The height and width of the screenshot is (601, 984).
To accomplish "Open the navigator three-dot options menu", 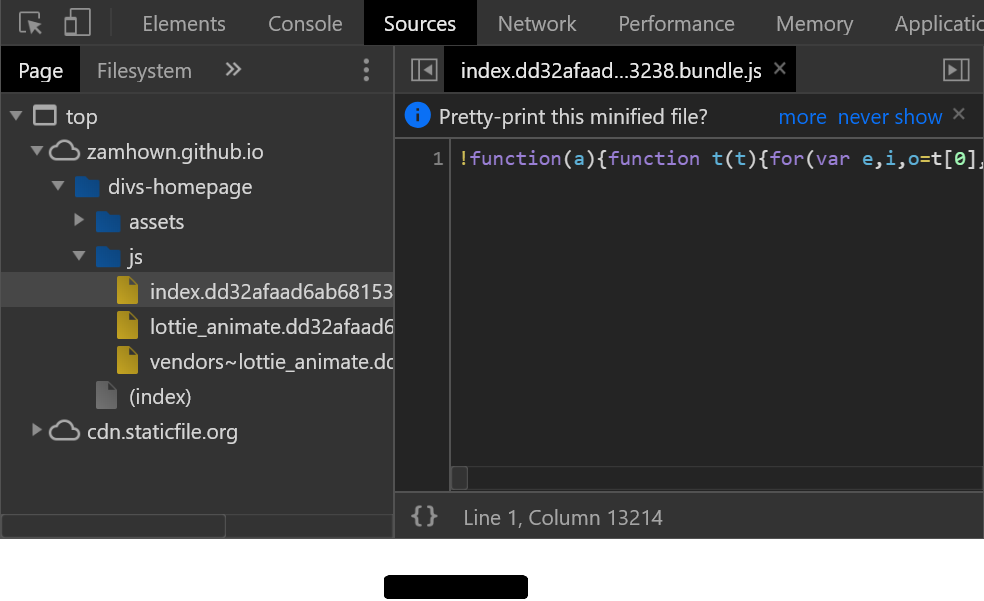I will coord(366,70).
